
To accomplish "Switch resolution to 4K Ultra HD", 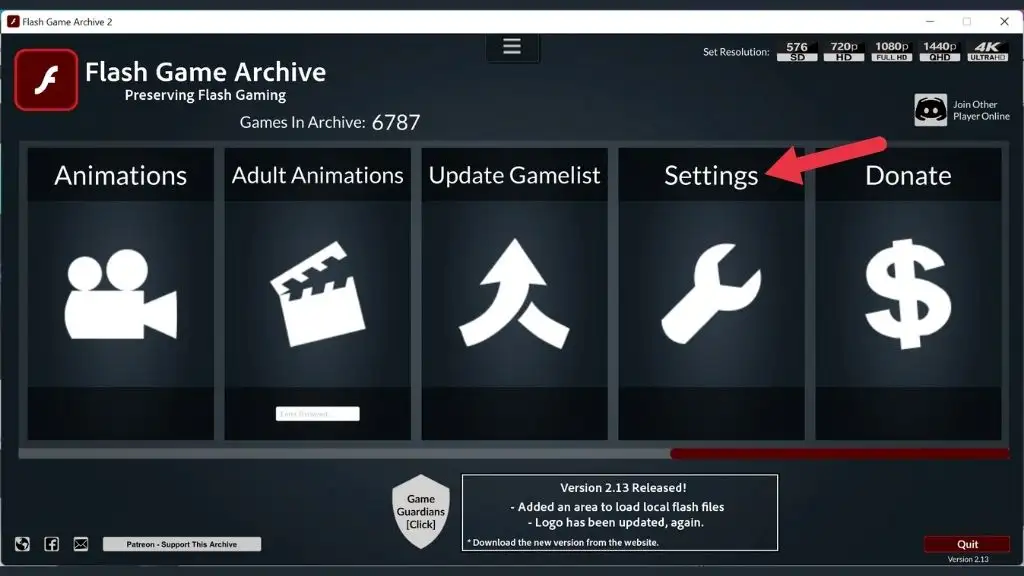I will pos(987,52).
